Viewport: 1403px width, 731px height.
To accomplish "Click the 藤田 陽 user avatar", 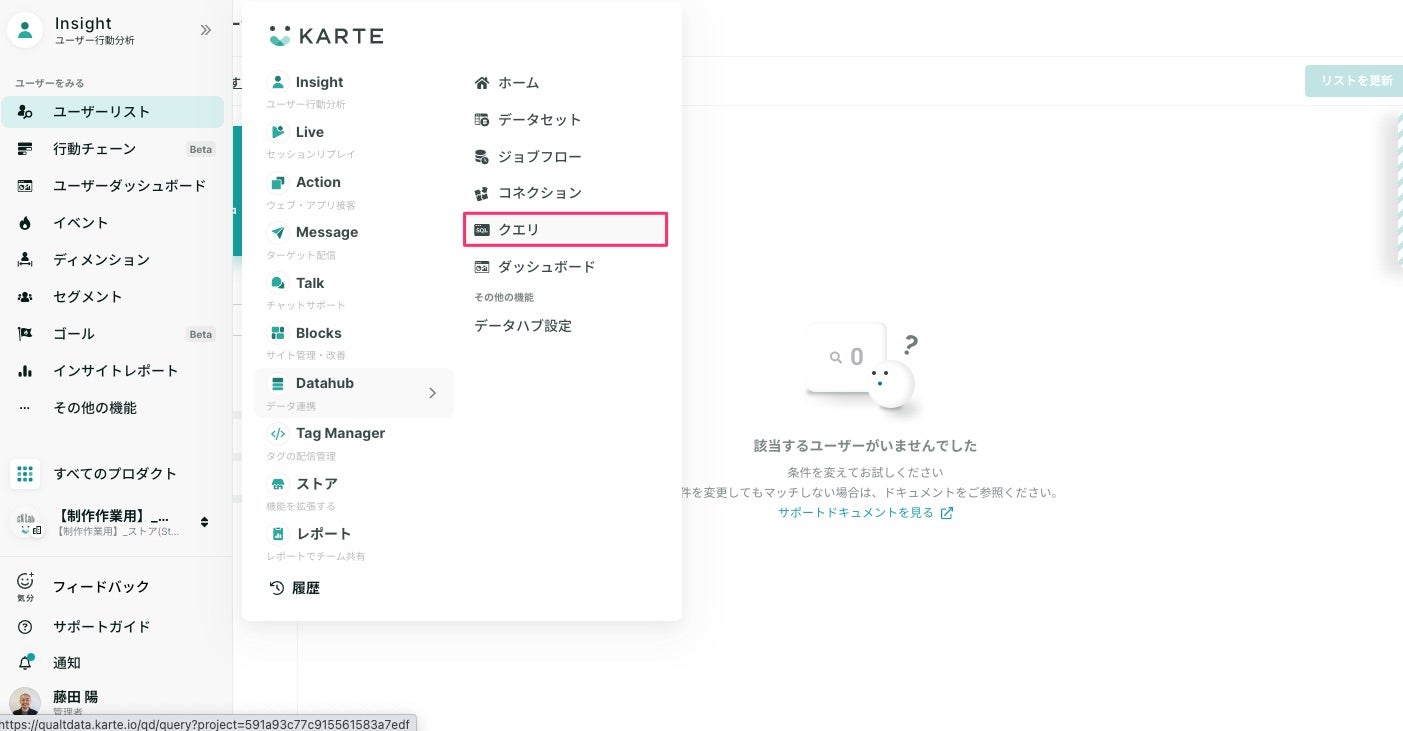I will pyautogui.click(x=25, y=701).
